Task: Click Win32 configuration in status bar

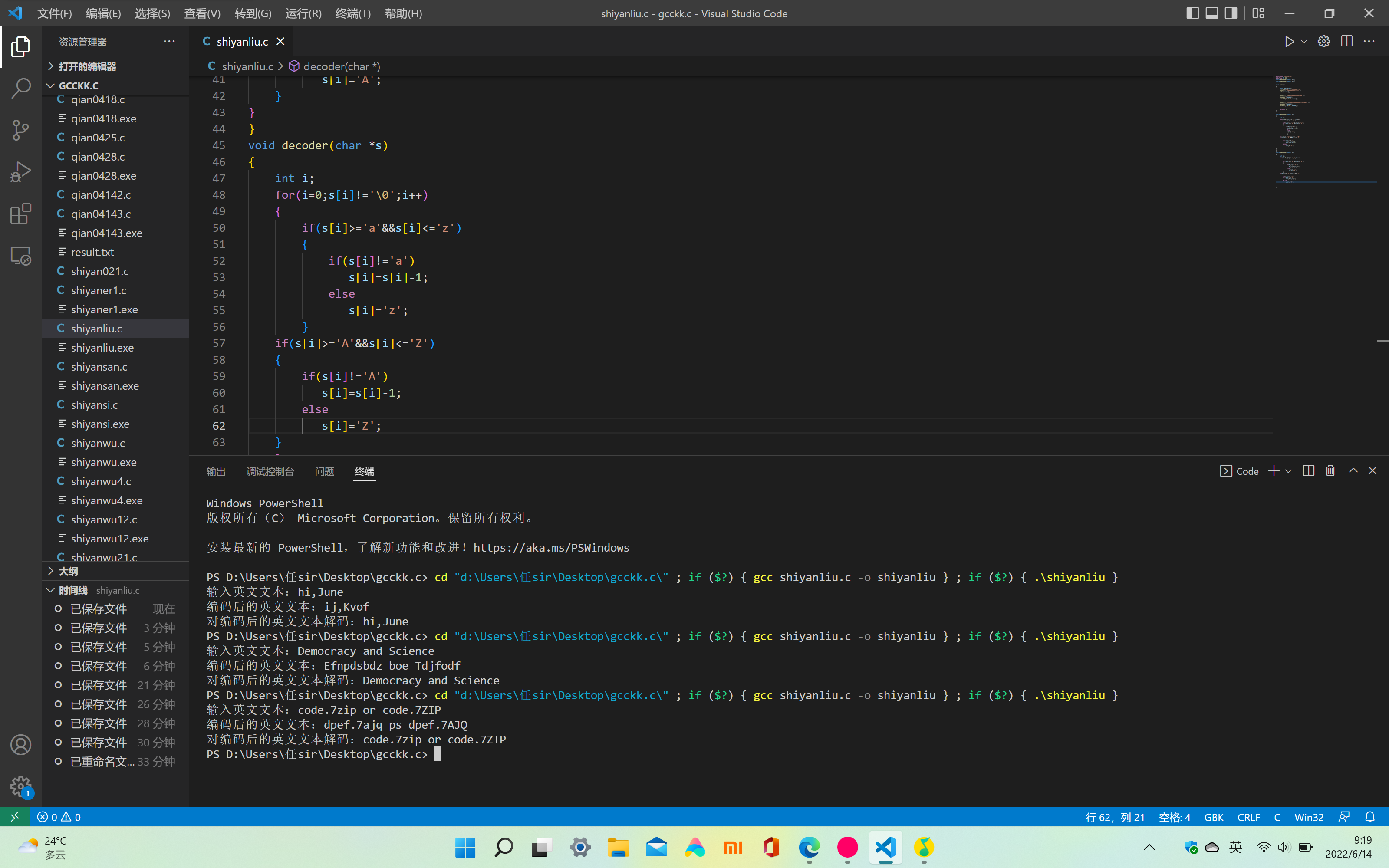Action: point(1309,817)
